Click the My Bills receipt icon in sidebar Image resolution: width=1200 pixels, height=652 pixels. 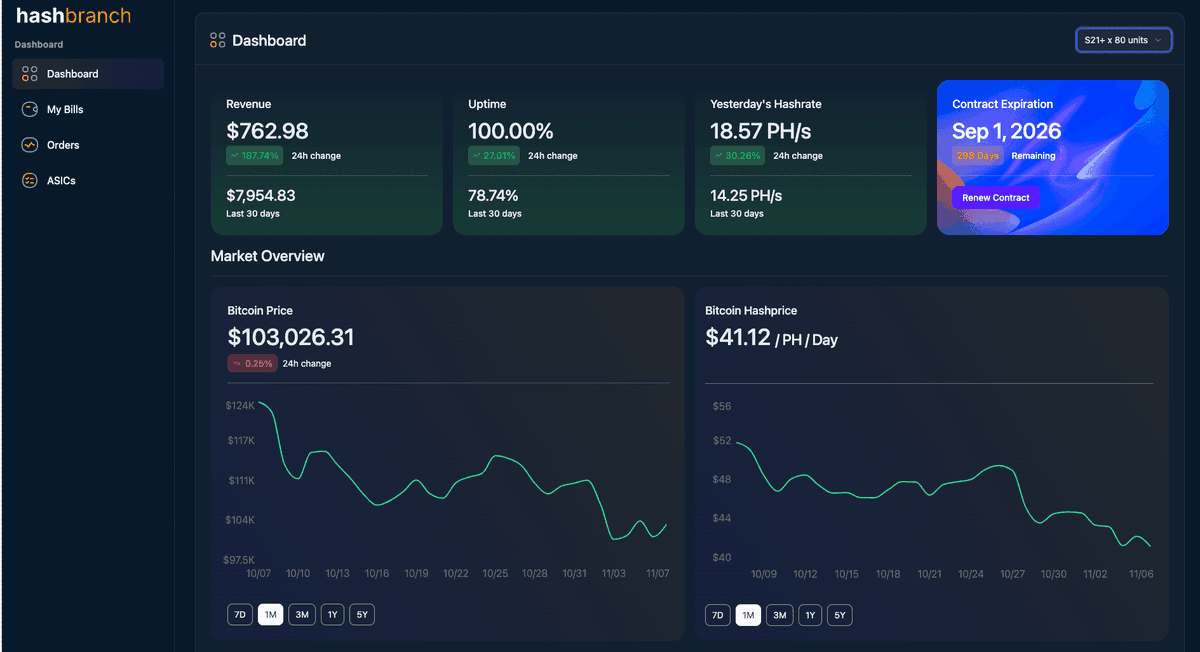[27, 109]
